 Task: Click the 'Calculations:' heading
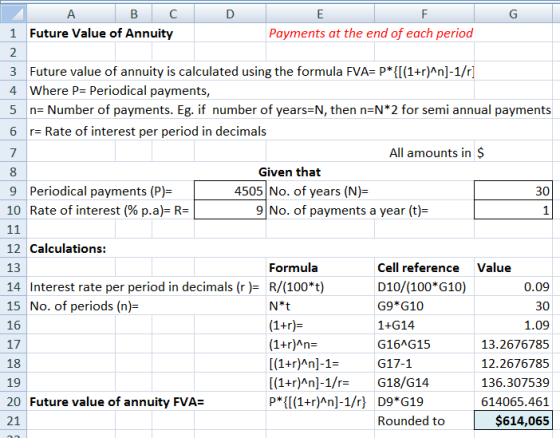click(68, 248)
